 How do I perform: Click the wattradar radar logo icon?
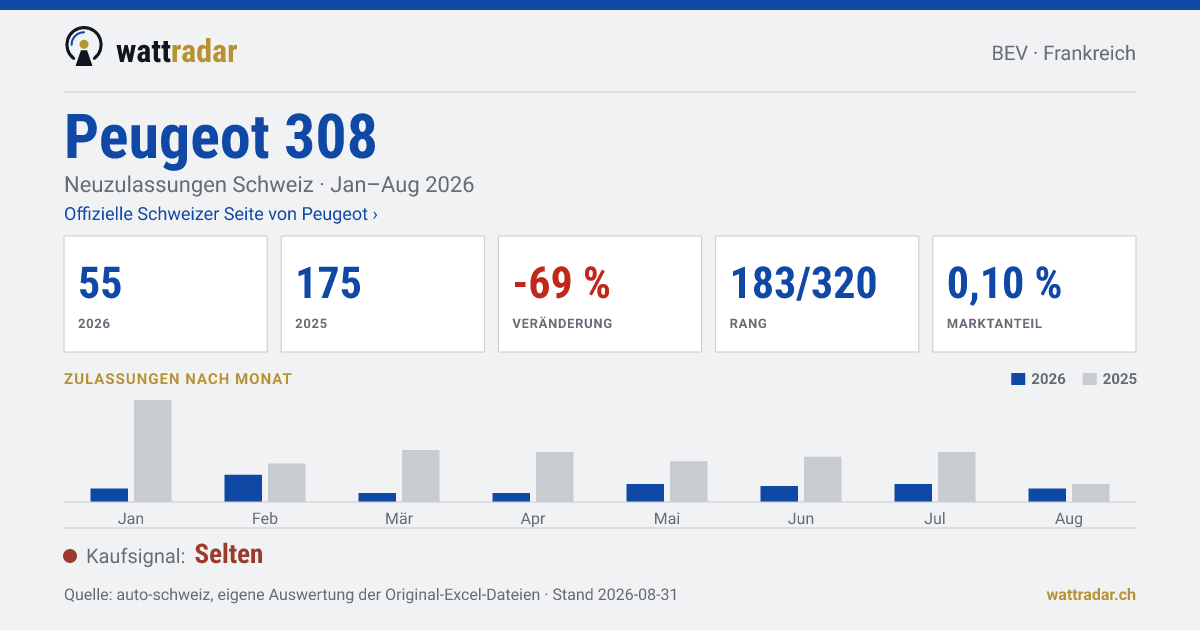click(x=84, y=47)
